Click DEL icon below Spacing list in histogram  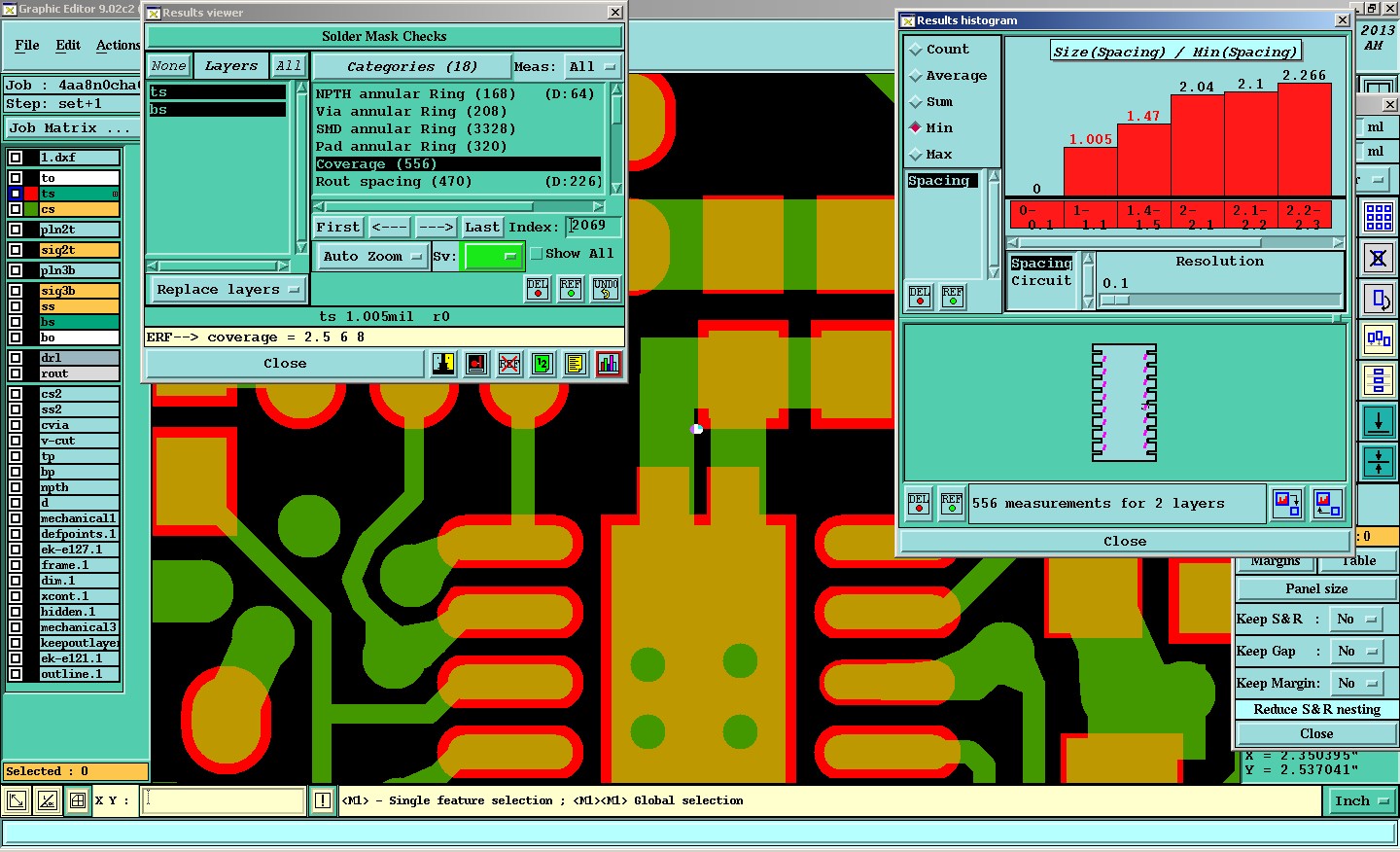coord(920,297)
